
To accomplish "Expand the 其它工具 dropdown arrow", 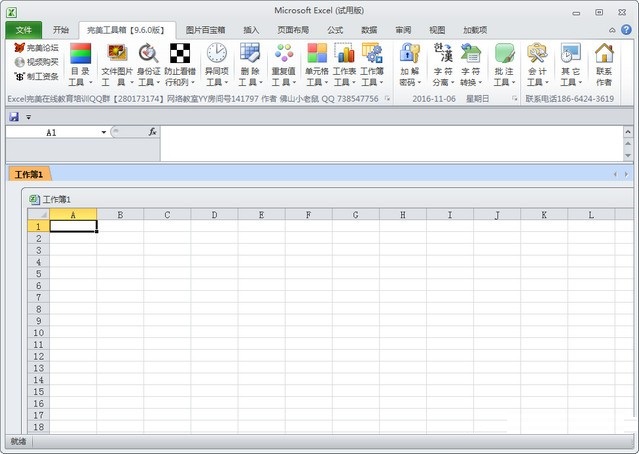I will click(580, 83).
